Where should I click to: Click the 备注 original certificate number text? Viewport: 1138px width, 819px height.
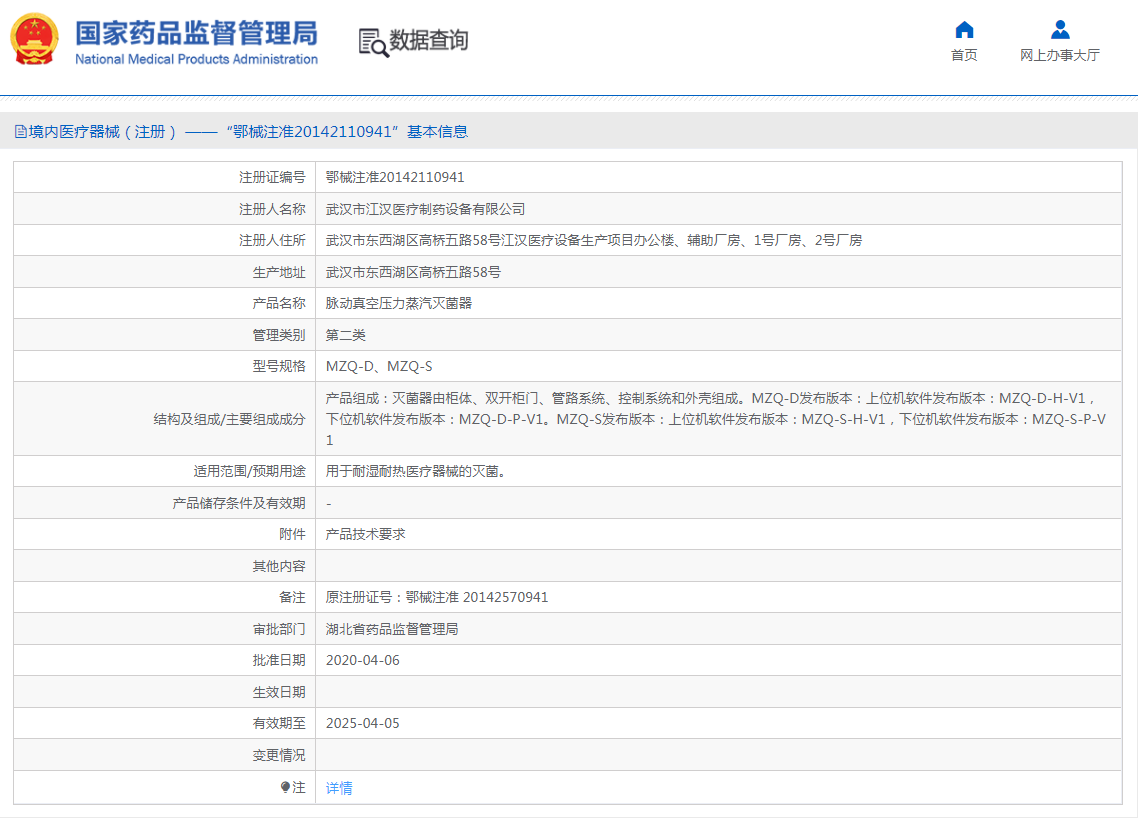click(x=436, y=597)
